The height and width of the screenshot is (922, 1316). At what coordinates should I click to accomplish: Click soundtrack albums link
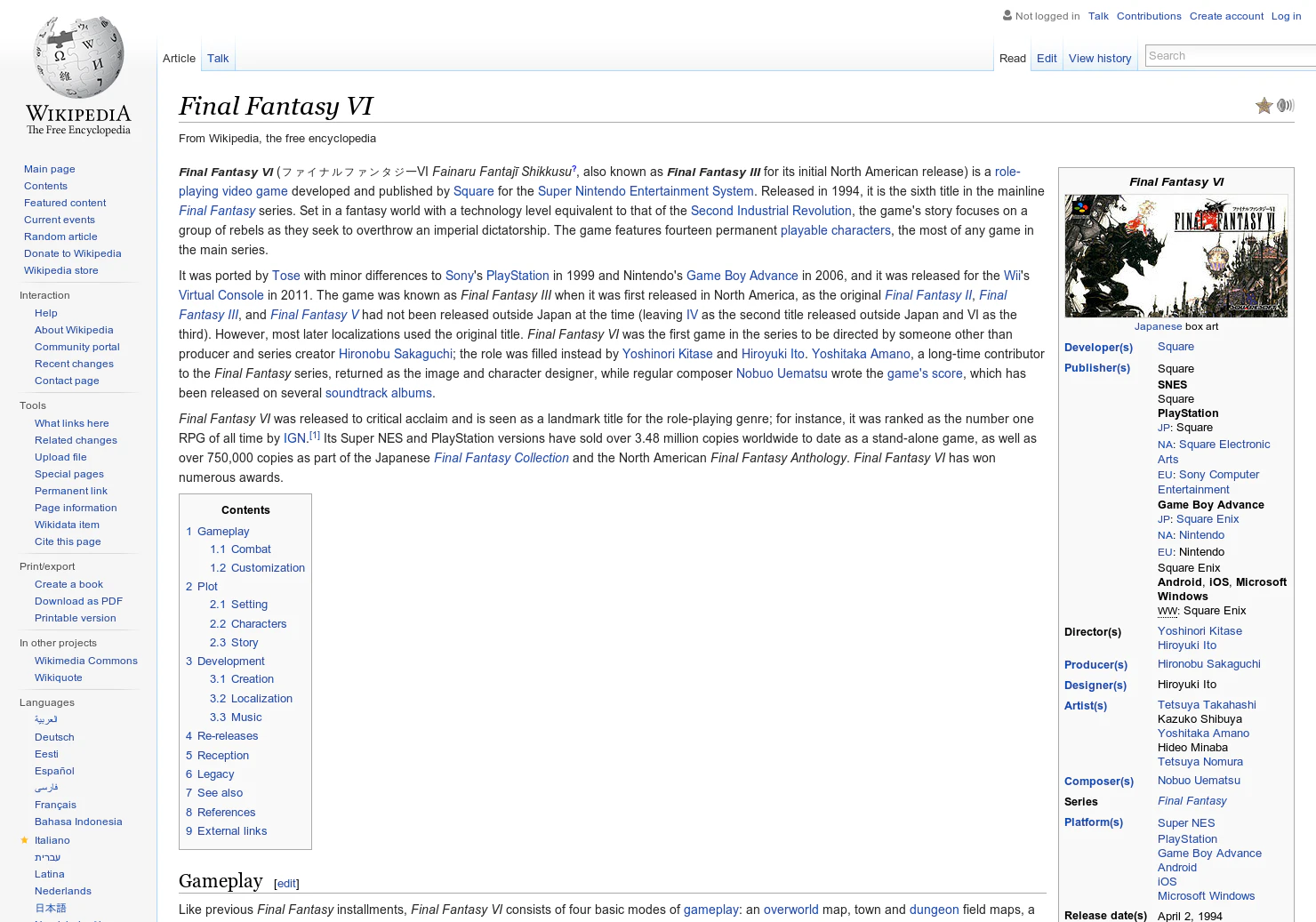[379, 393]
